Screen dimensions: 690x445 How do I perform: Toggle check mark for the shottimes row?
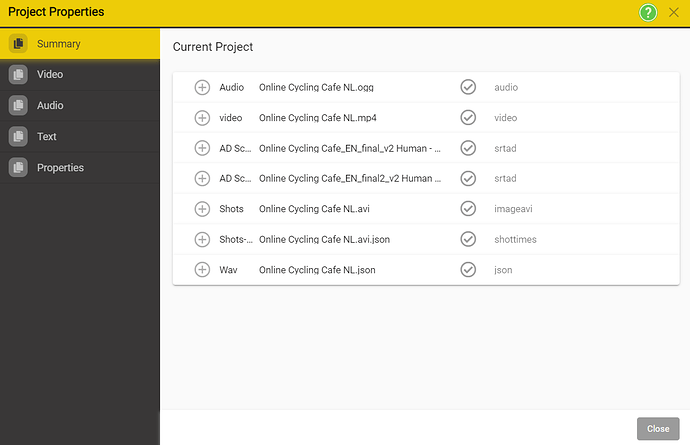coord(468,239)
